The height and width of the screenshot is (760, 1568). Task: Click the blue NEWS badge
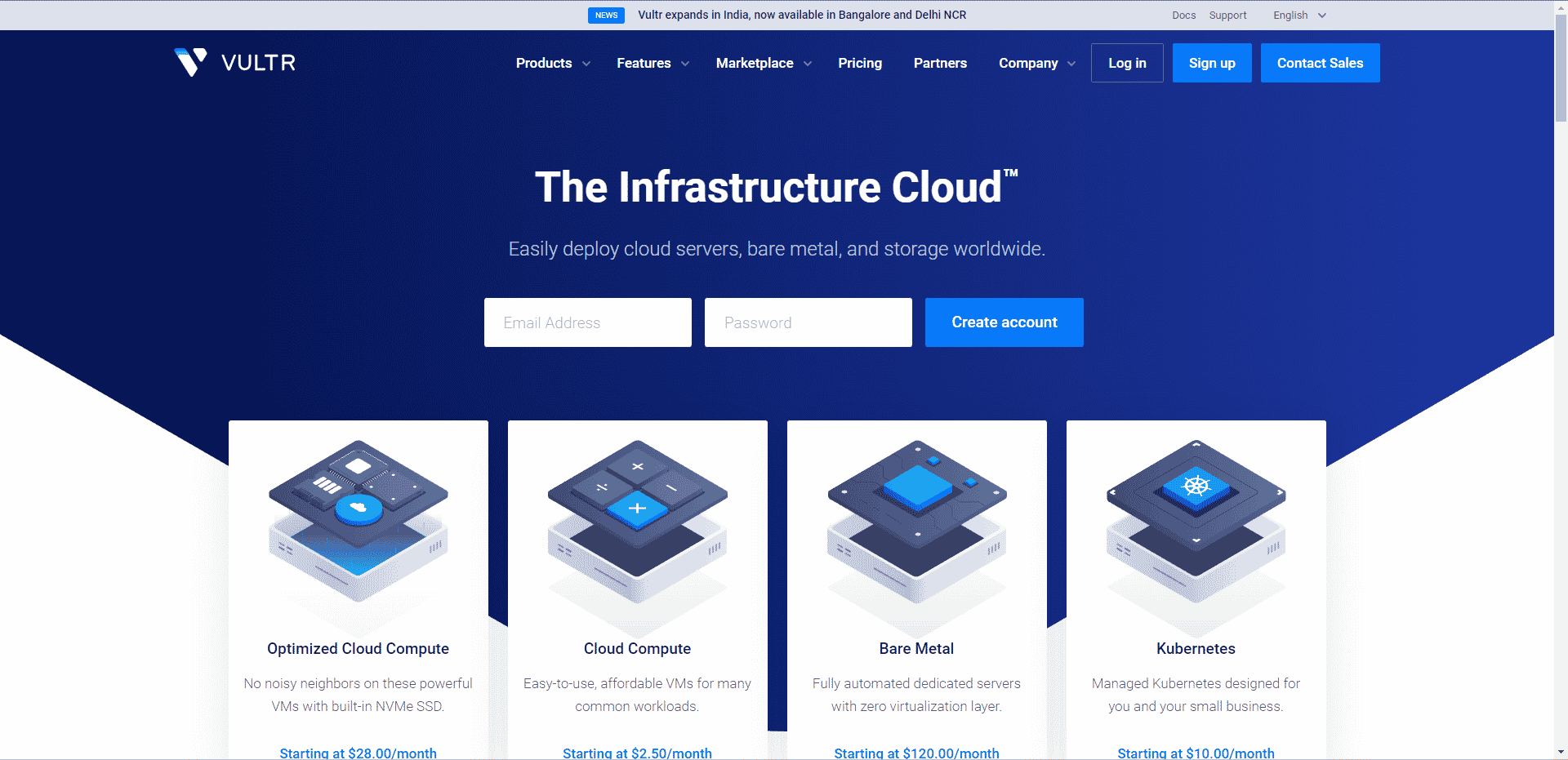tap(606, 16)
